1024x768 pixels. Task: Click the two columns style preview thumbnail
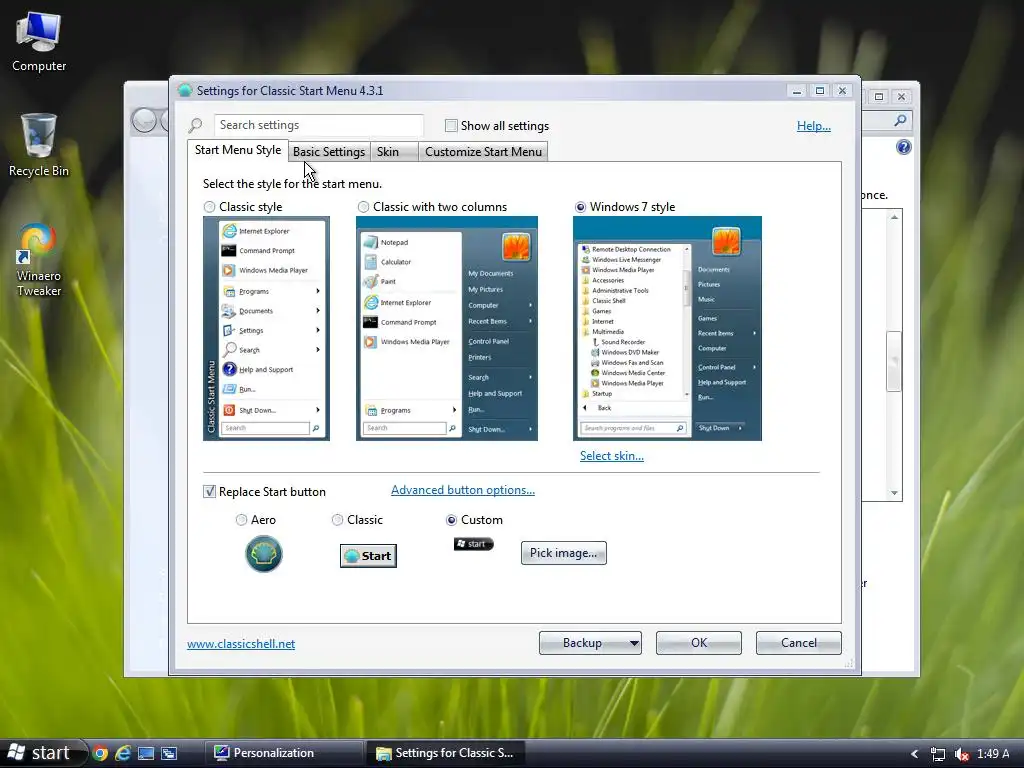coord(447,328)
